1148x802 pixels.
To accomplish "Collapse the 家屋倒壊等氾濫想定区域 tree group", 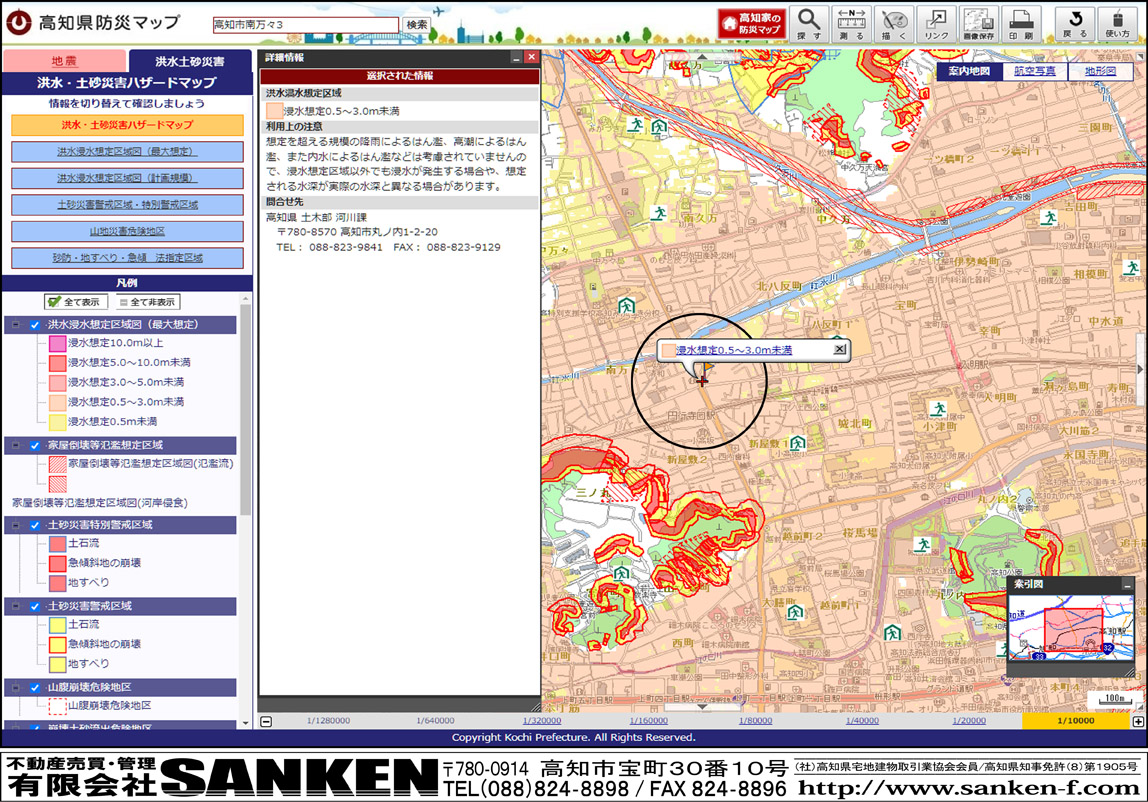I will (x=15, y=445).
